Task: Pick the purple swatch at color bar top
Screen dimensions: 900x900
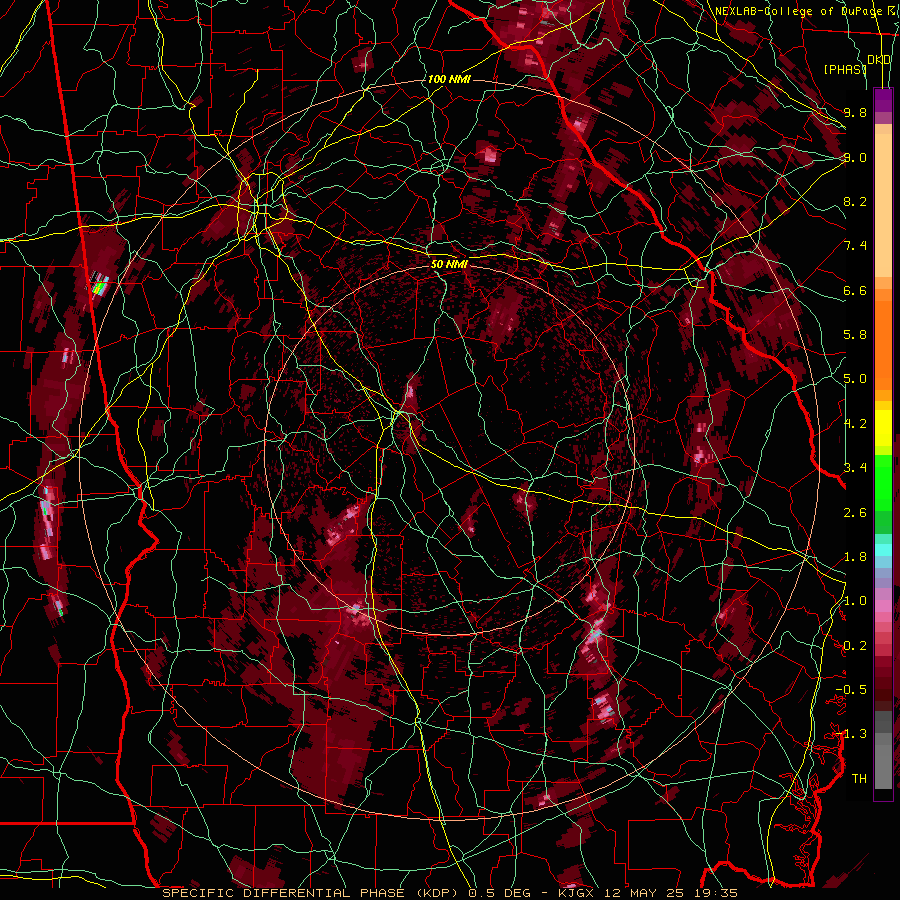Action: click(883, 100)
